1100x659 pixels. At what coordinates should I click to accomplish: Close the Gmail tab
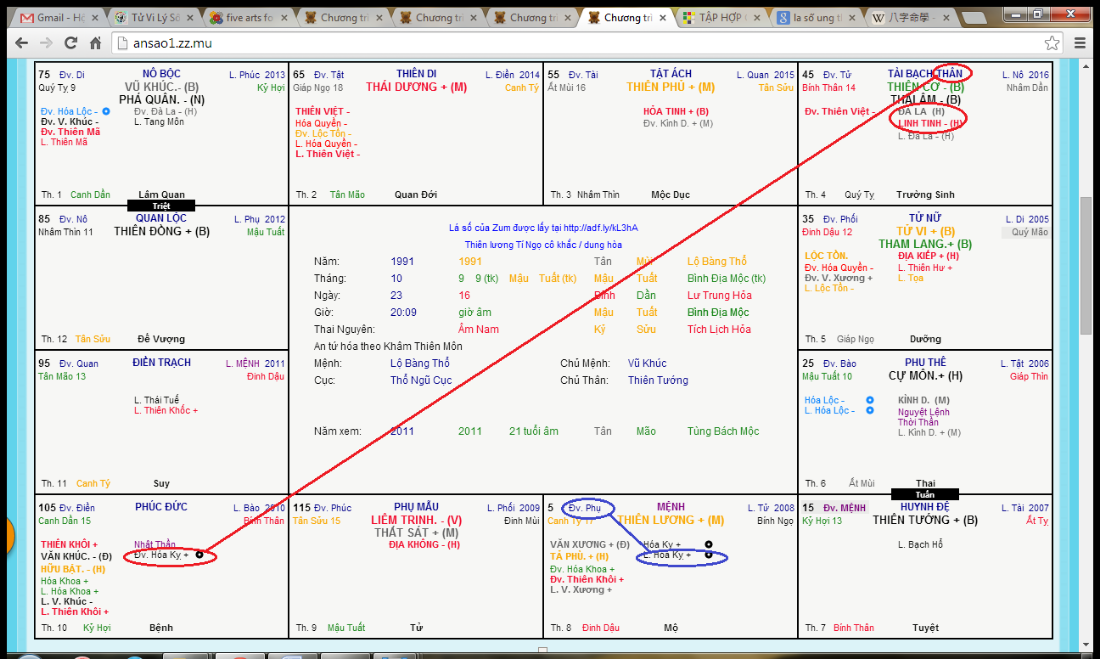pos(96,18)
